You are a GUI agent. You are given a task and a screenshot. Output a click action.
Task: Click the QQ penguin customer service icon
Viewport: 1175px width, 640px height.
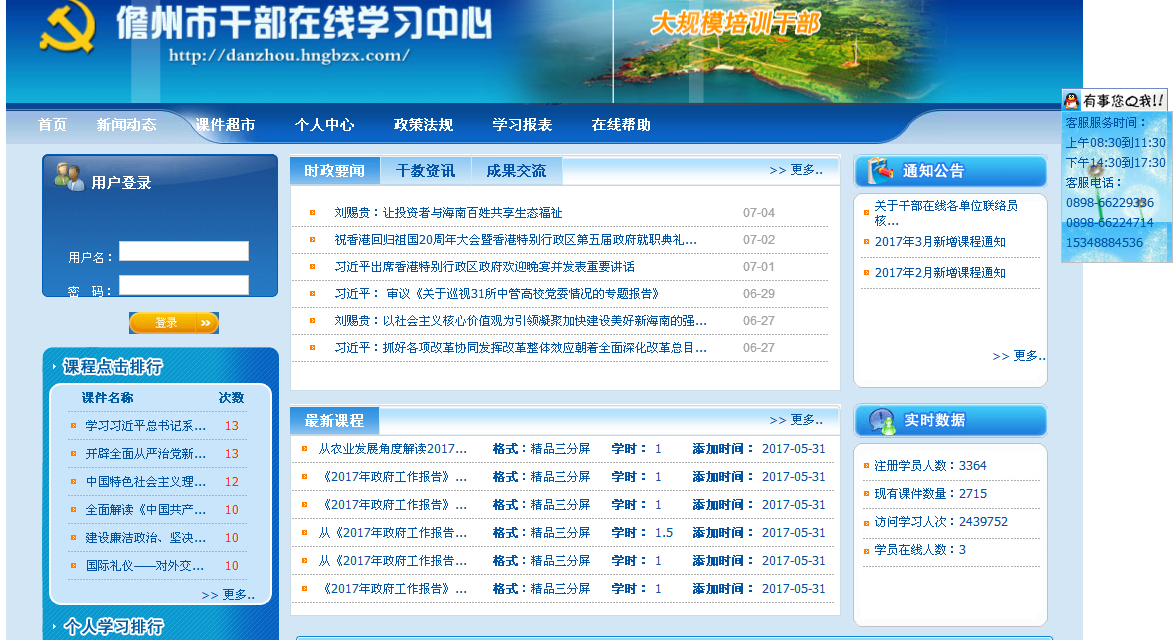pyautogui.click(x=1072, y=100)
